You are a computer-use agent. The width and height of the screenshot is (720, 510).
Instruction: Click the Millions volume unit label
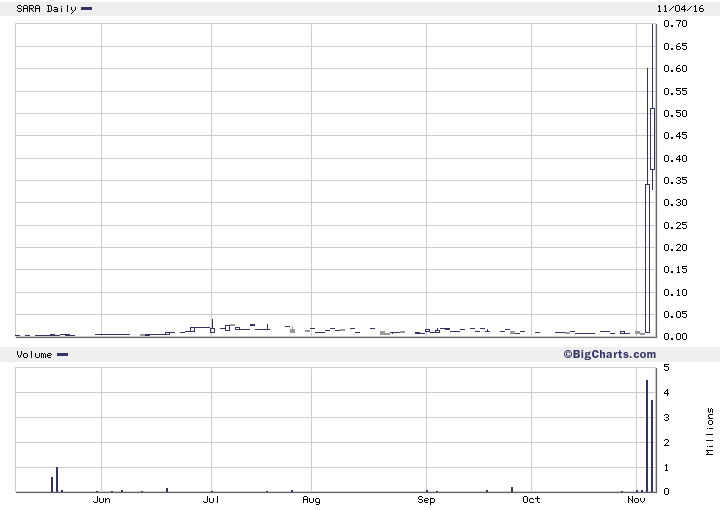click(x=710, y=432)
